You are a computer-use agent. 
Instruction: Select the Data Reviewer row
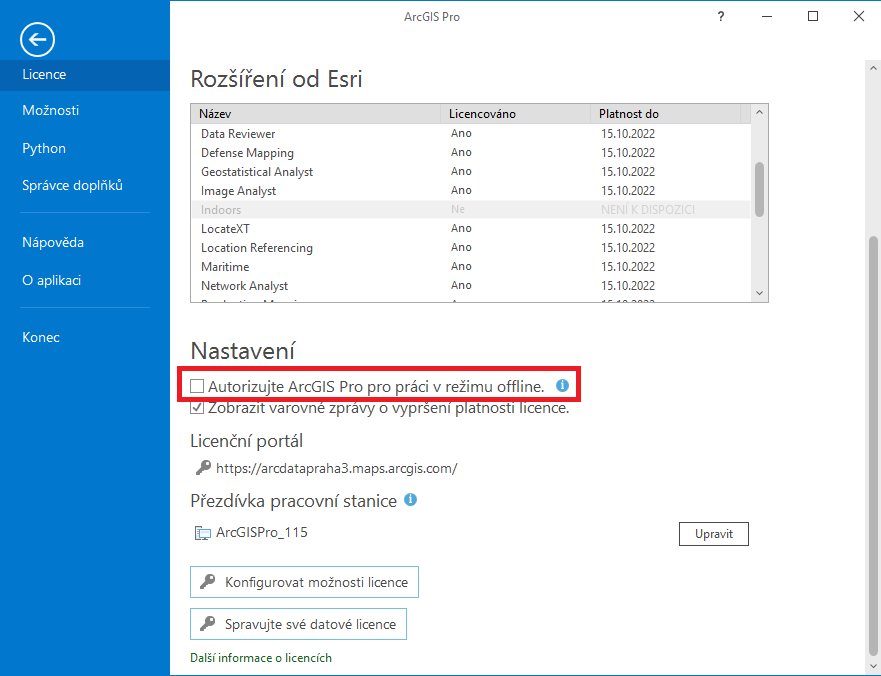pyautogui.click(x=471, y=134)
